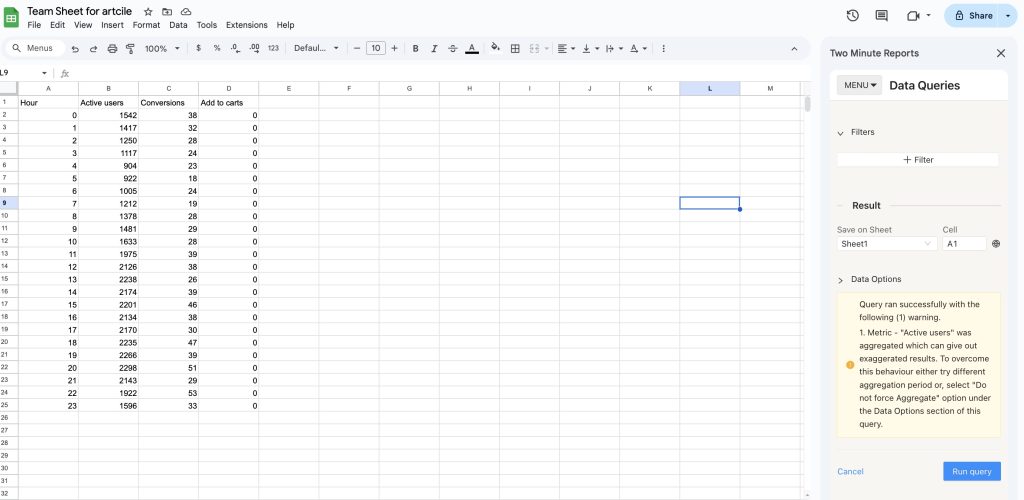This screenshot has height=500, width=1024.
Task: Open the text color picker
Action: [x=471, y=48]
